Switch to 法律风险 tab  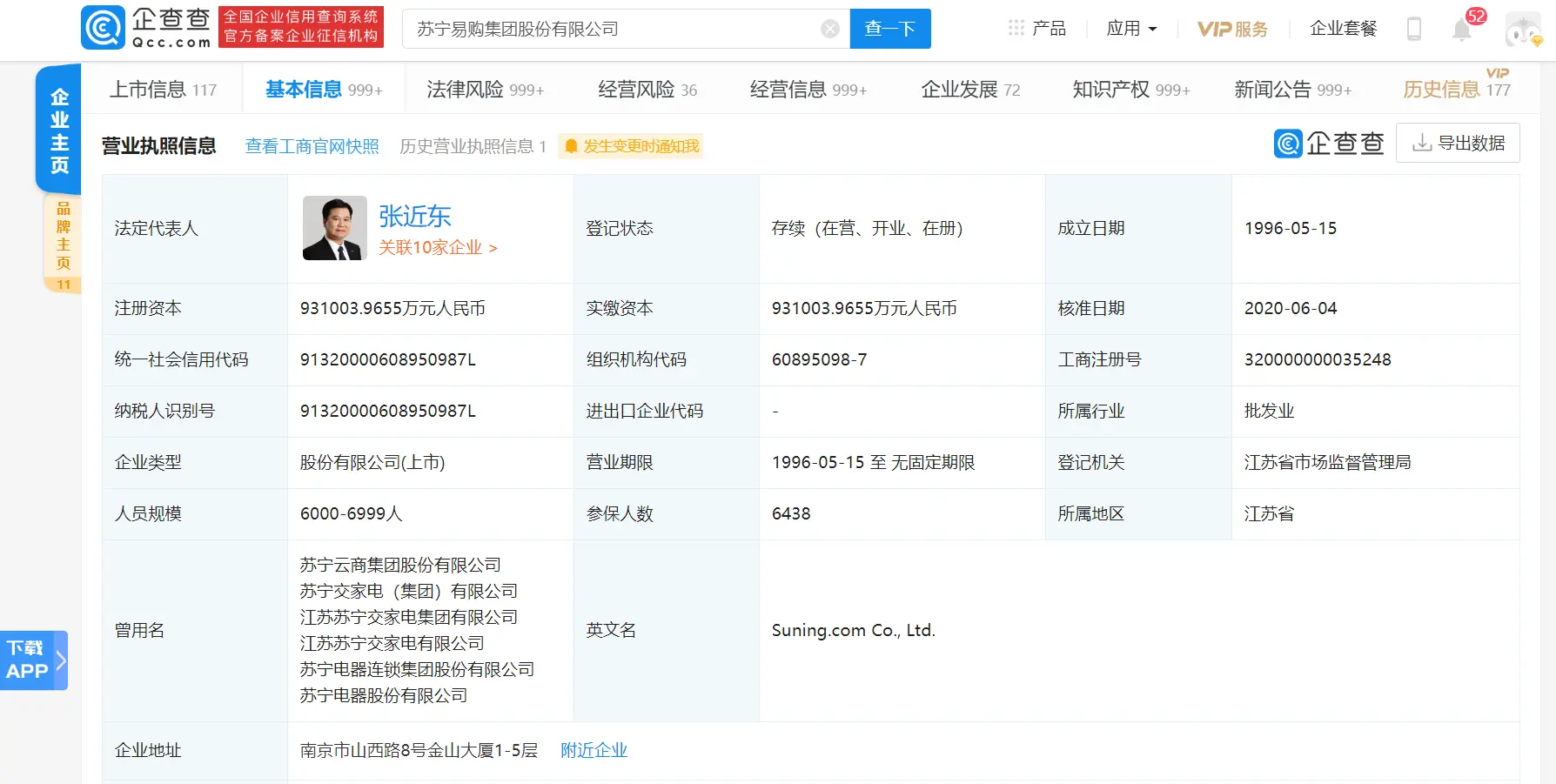pyautogui.click(x=485, y=90)
